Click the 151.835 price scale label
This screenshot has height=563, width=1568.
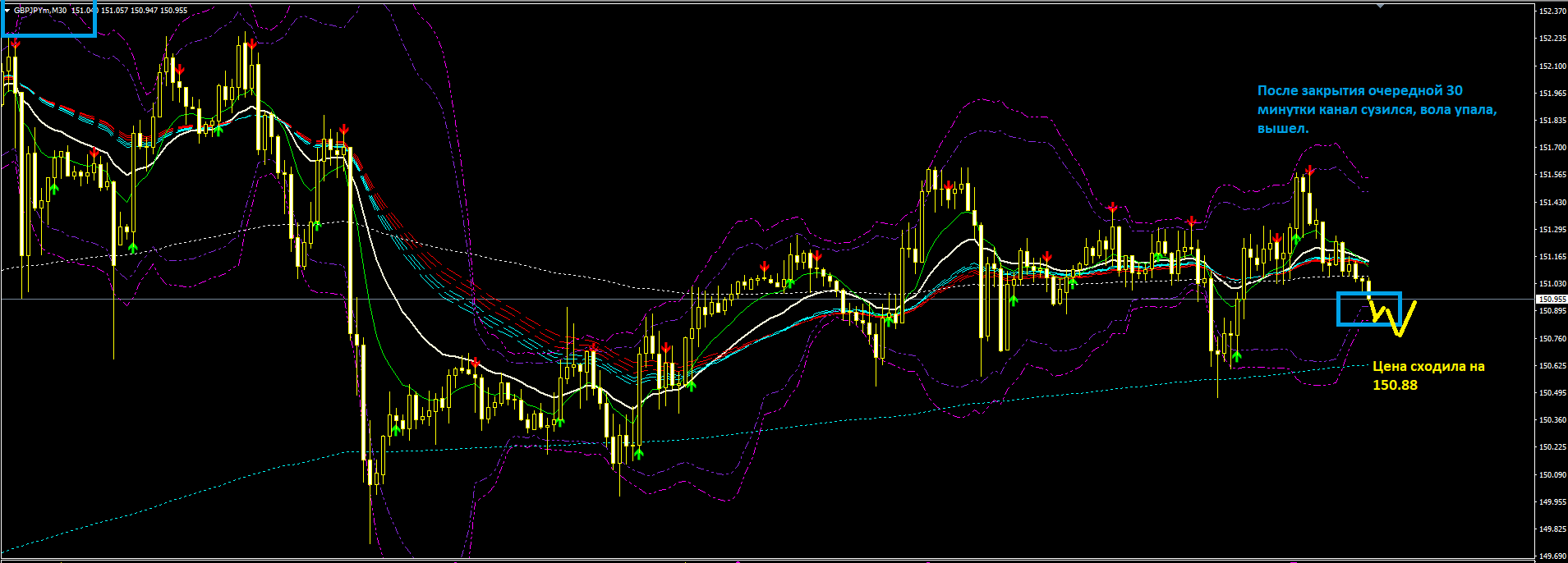coord(1552,120)
